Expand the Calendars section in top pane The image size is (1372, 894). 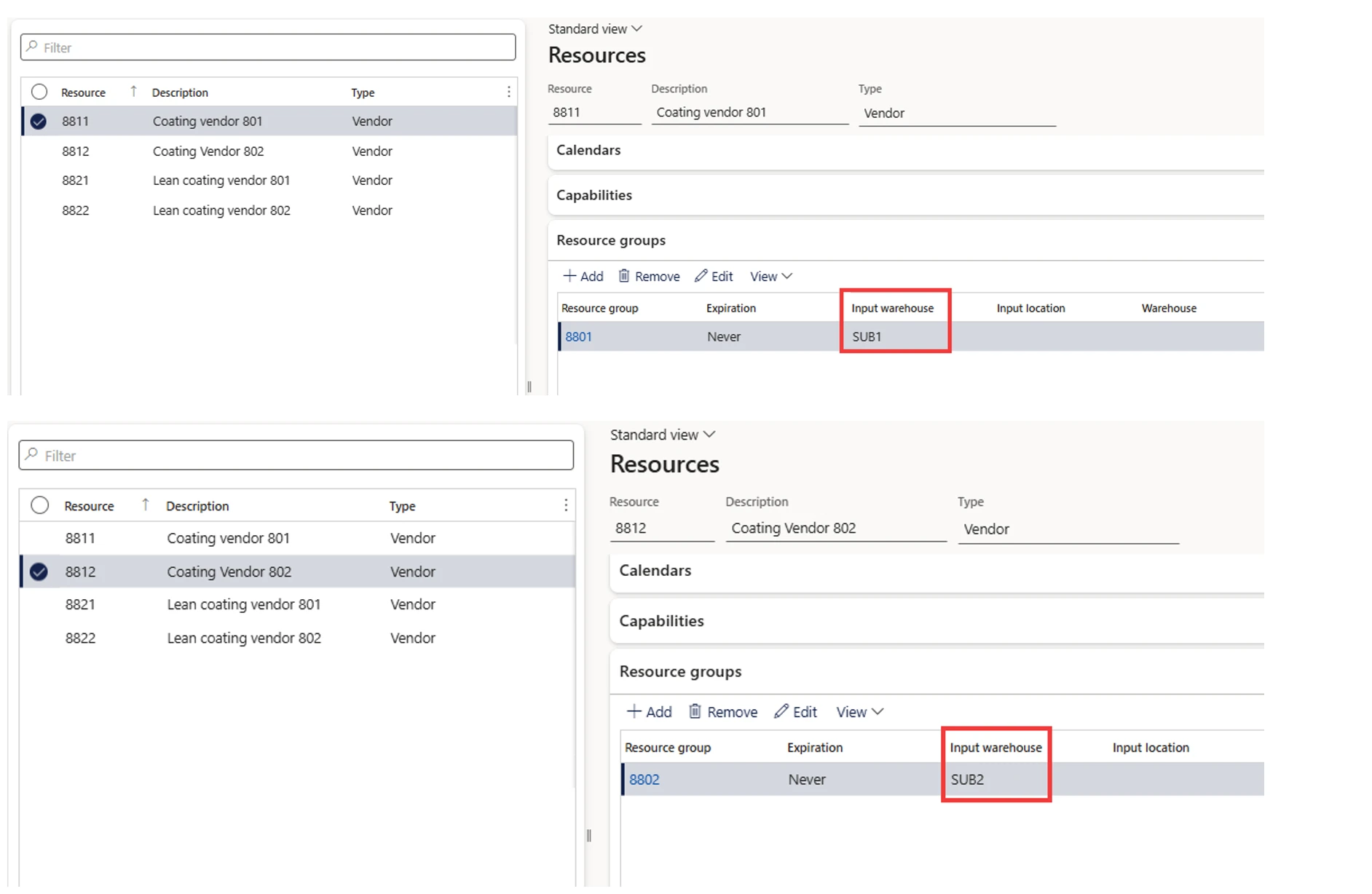coord(588,150)
